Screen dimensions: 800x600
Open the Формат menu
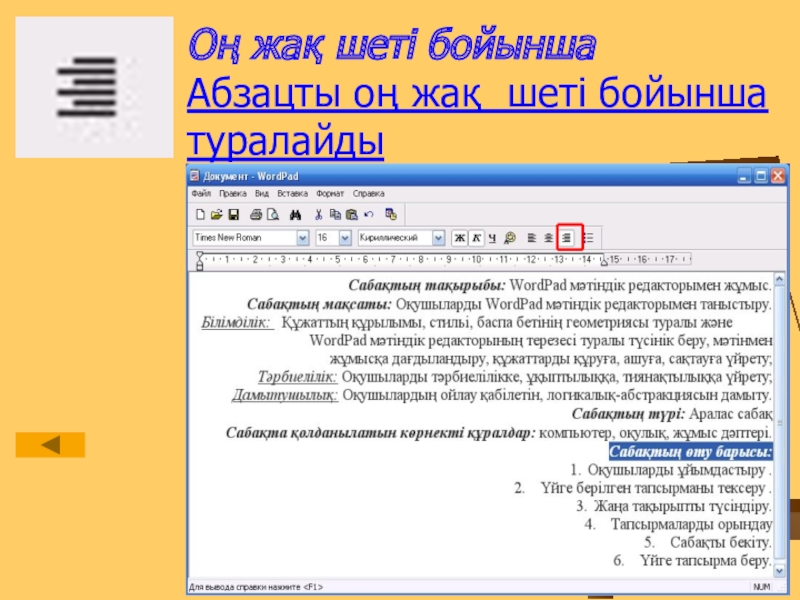click(x=330, y=193)
